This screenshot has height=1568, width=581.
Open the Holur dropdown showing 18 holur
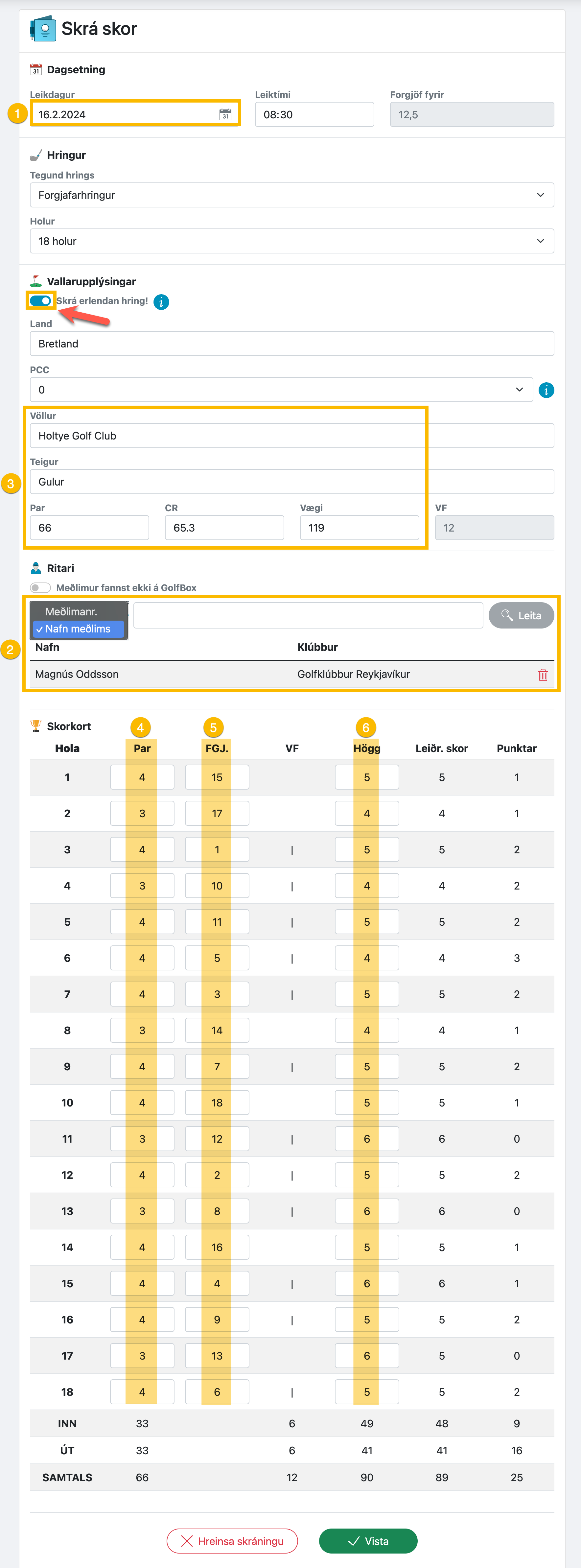point(291,241)
